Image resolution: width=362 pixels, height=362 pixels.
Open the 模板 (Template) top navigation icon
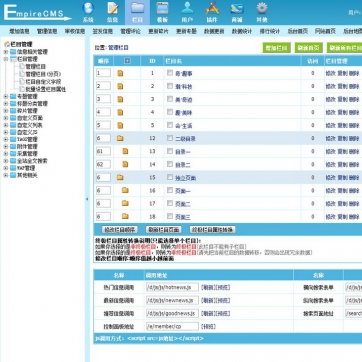pyautogui.click(x=162, y=12)
